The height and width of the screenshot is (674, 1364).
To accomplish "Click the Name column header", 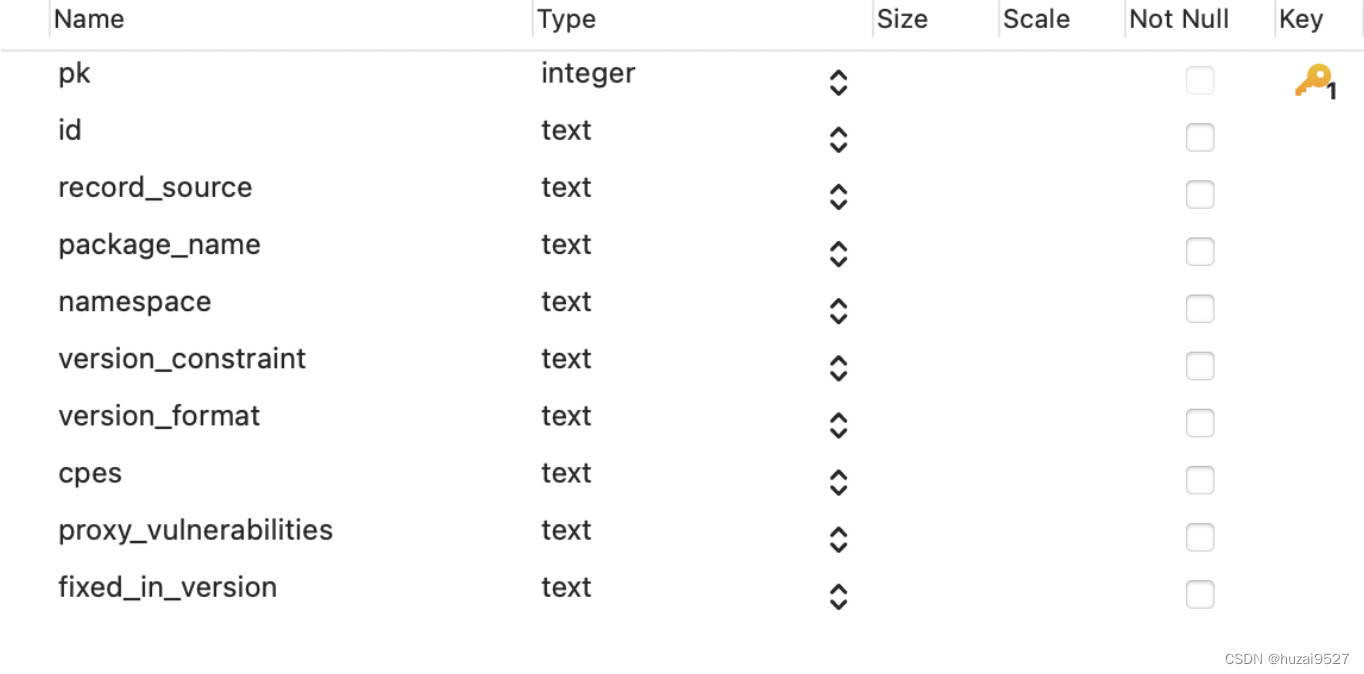I will (89, 19).
